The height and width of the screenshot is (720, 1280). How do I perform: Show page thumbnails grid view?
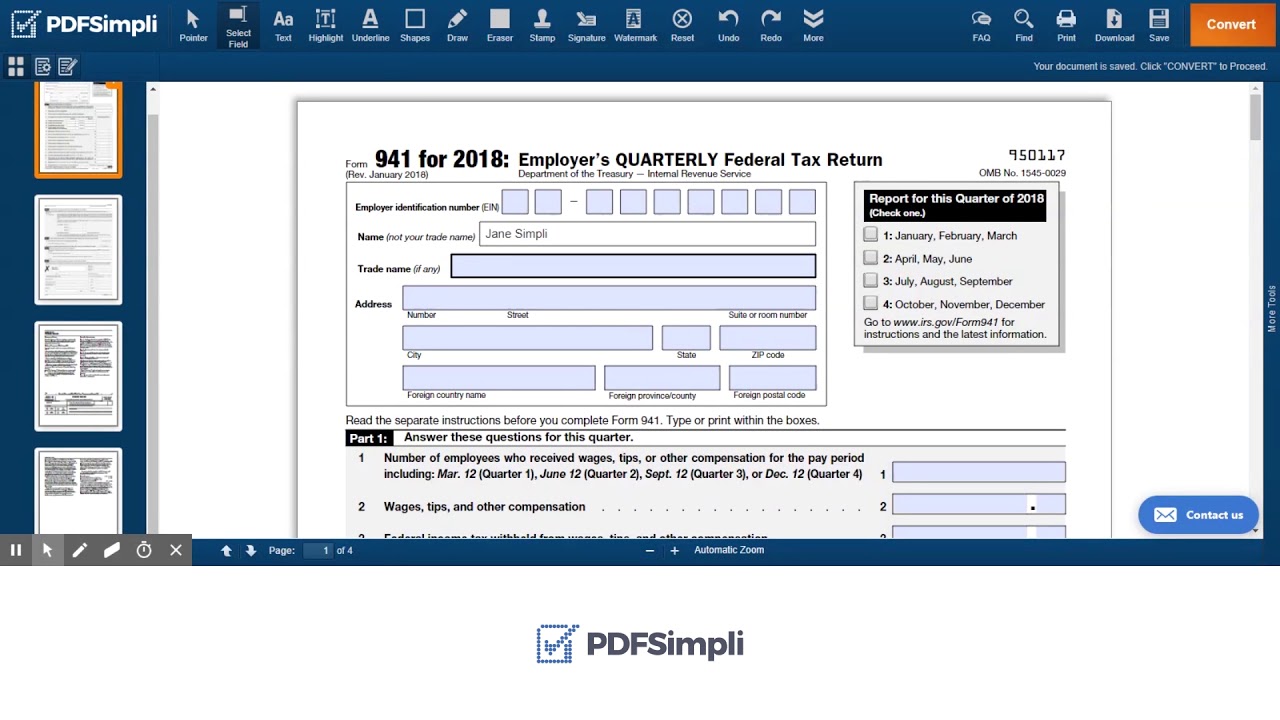tap(16, 67)
